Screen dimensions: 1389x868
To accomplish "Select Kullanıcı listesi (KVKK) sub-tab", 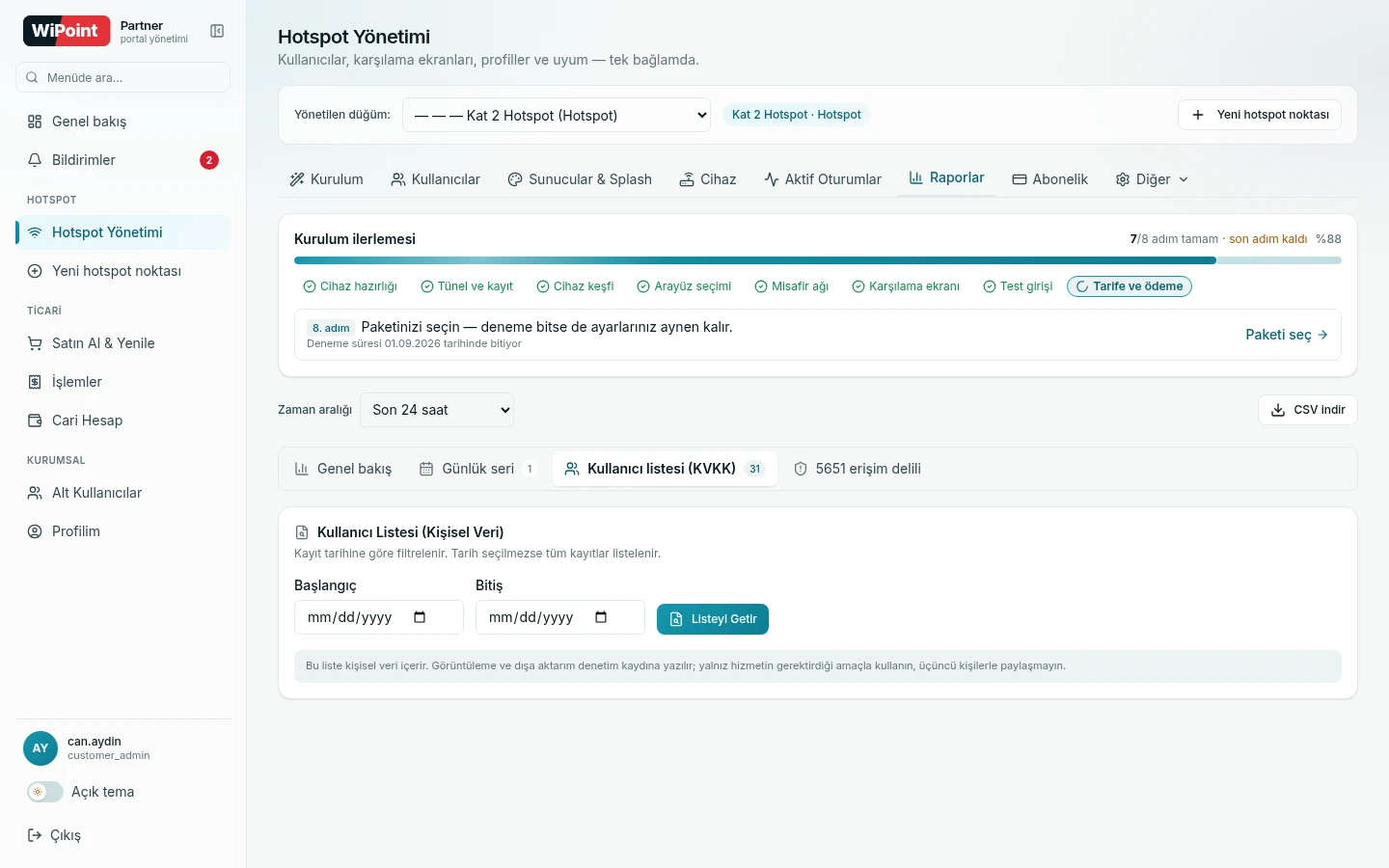I will tap(665, 469).
